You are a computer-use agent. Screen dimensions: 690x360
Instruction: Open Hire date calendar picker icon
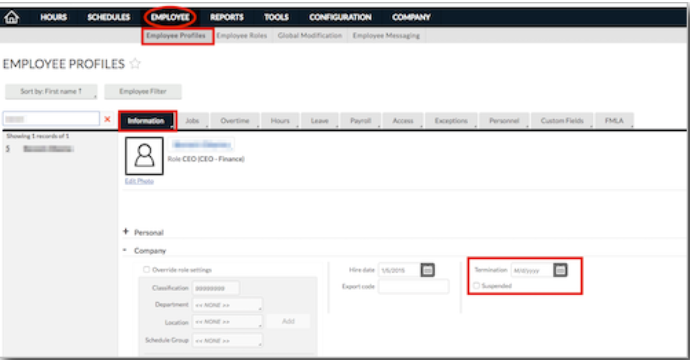427,270
